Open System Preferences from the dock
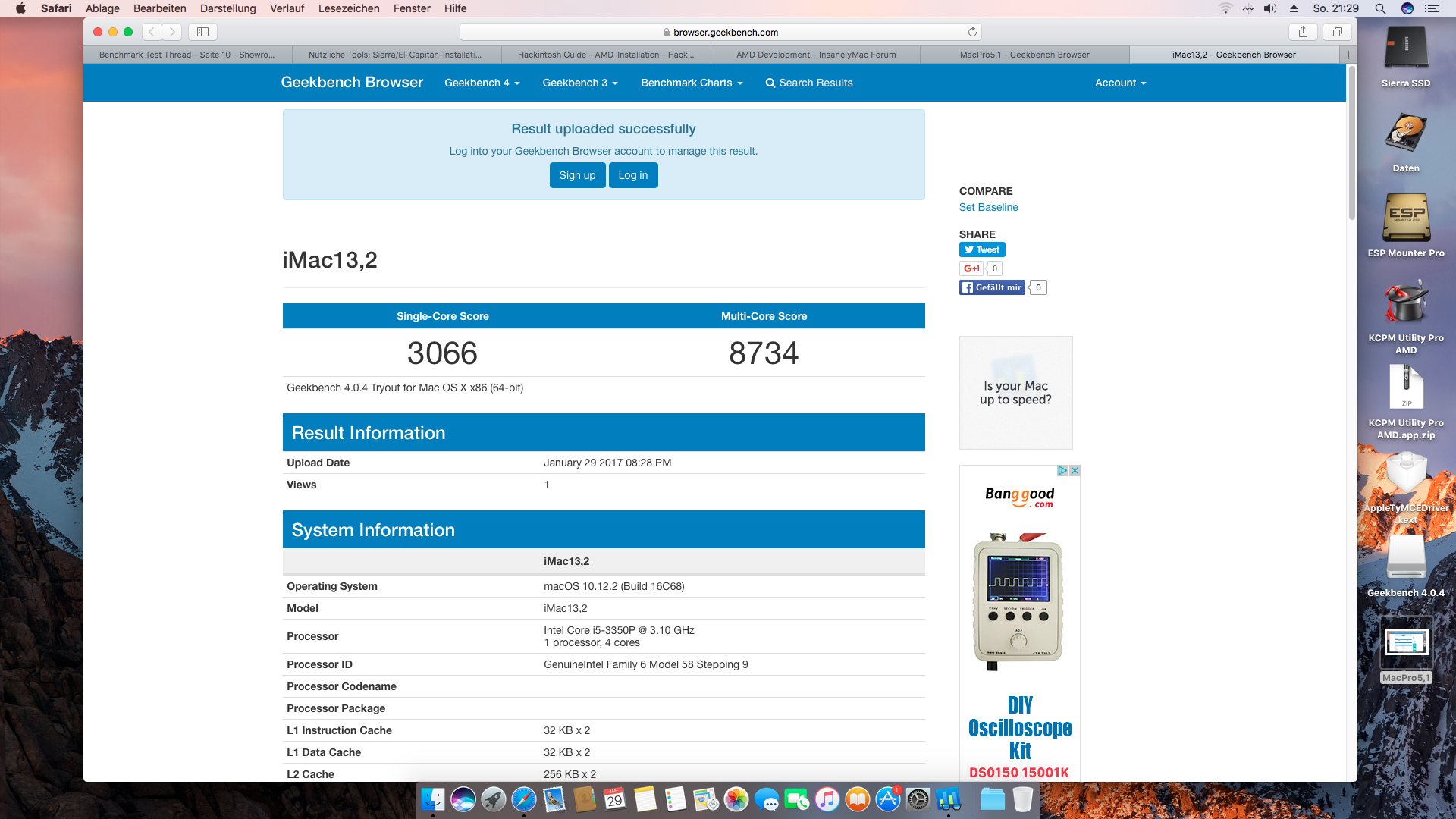The height and width of the screenshot is (819, 1456). [918, 799]
